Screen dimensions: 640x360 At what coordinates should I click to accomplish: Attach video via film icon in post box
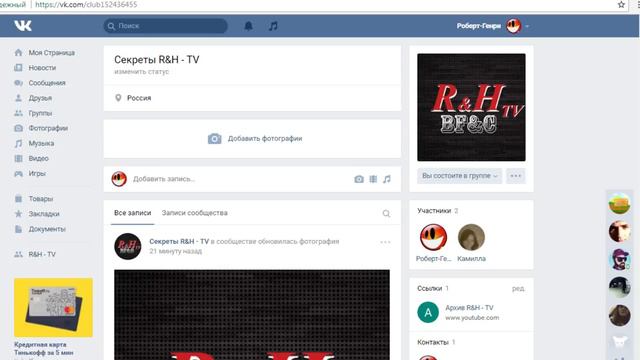373,179
